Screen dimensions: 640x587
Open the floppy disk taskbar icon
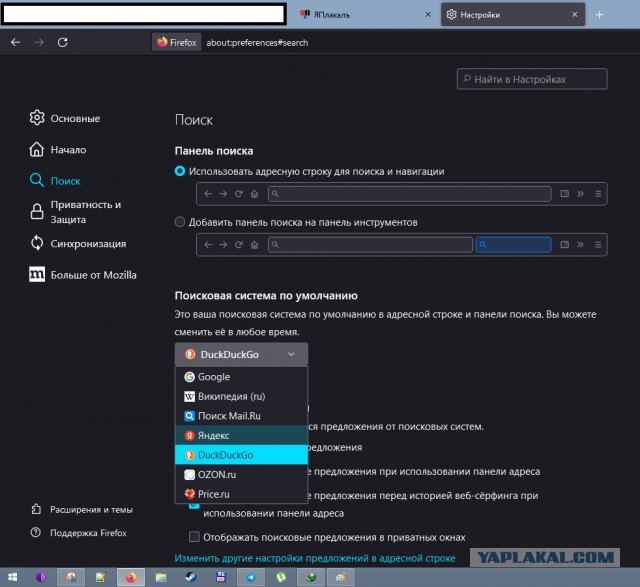pyautogui.click(x=221, y=577)
